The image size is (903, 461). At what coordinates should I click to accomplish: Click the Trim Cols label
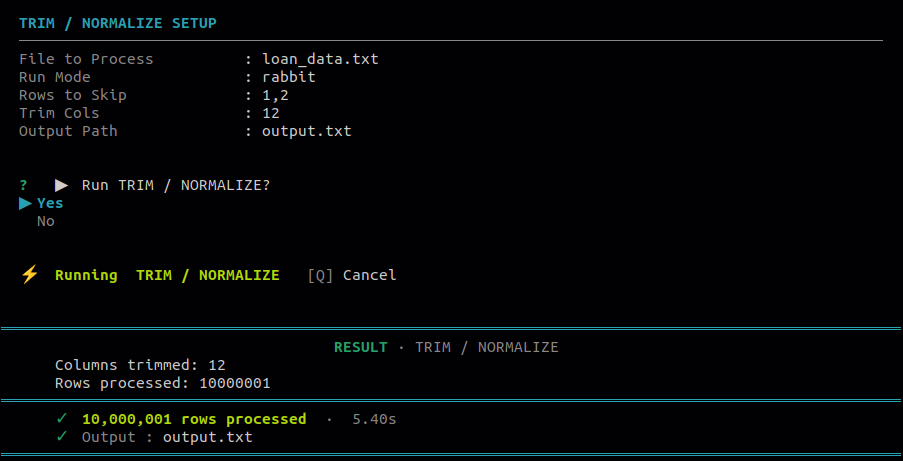coord(59,113)
